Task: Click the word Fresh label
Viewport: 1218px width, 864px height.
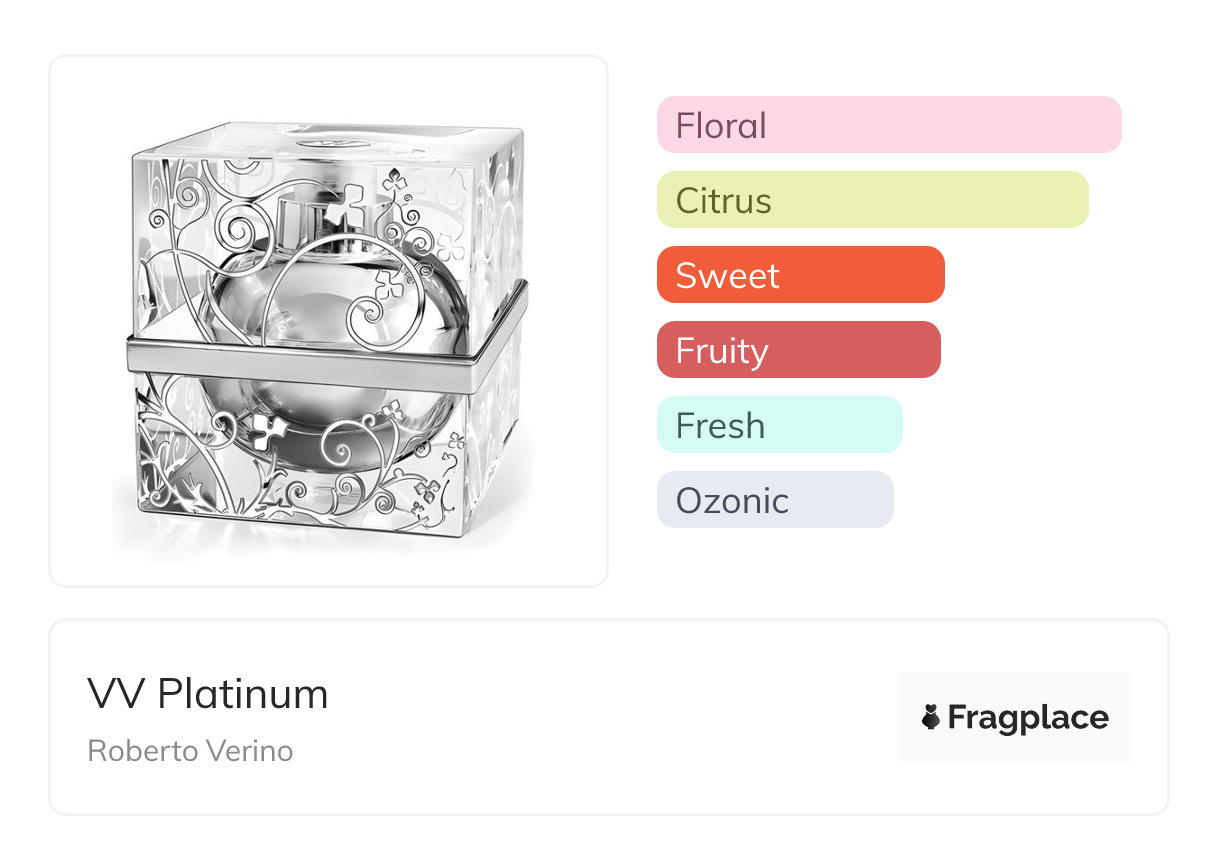Action: 720,426
